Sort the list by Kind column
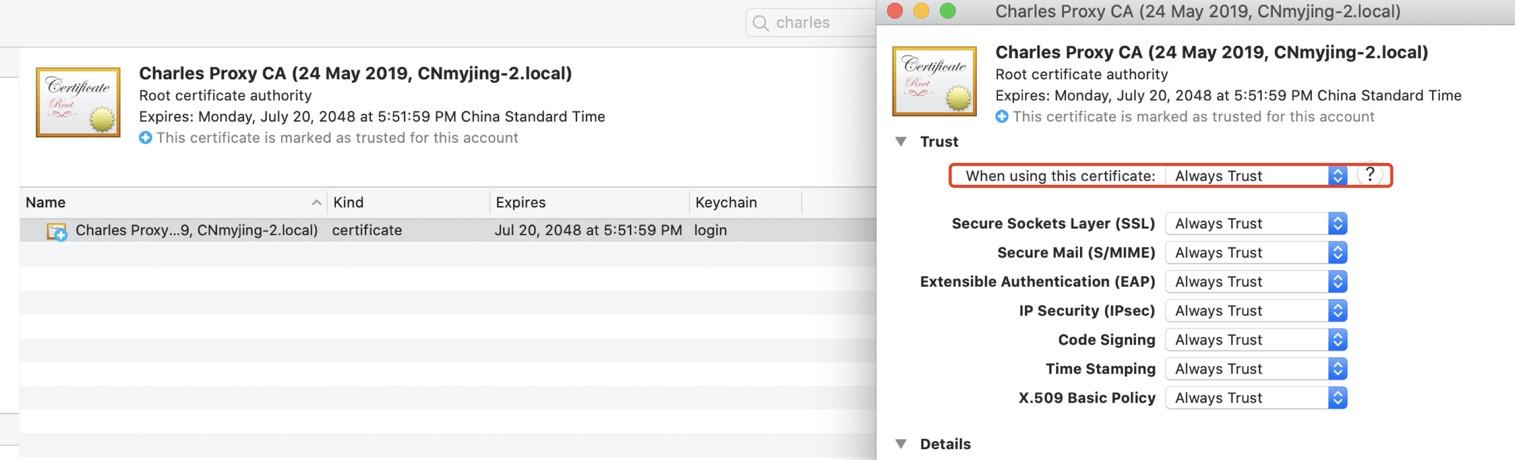The image size is (1515, 460). (408, 202)
